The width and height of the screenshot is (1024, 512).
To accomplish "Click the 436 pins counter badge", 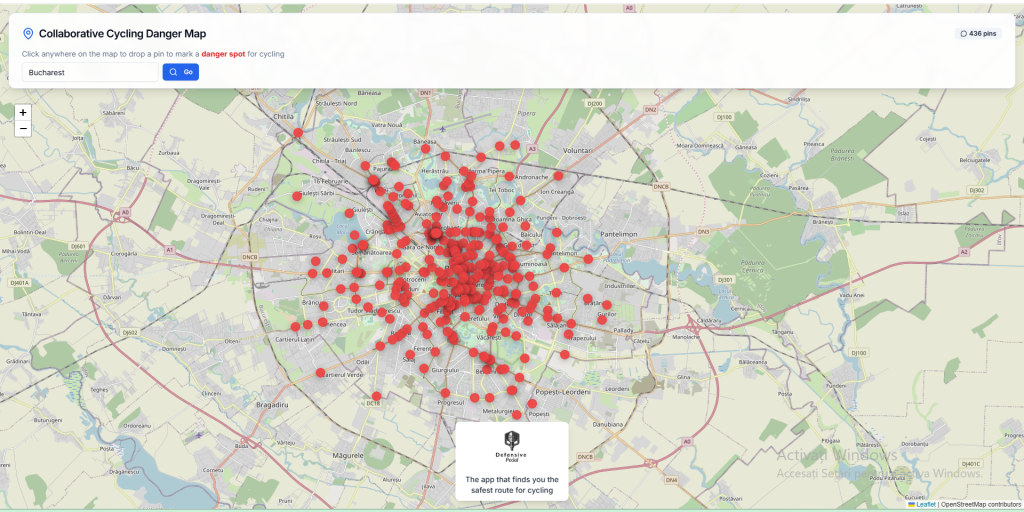I will [978, 33].
